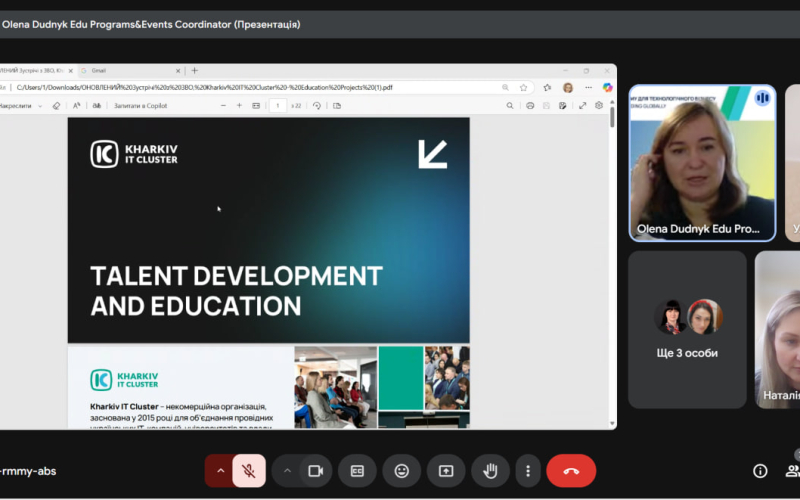Viewport: 800px width, 500px height.
Task: Close the PDF tab
Action: [71, 71]
